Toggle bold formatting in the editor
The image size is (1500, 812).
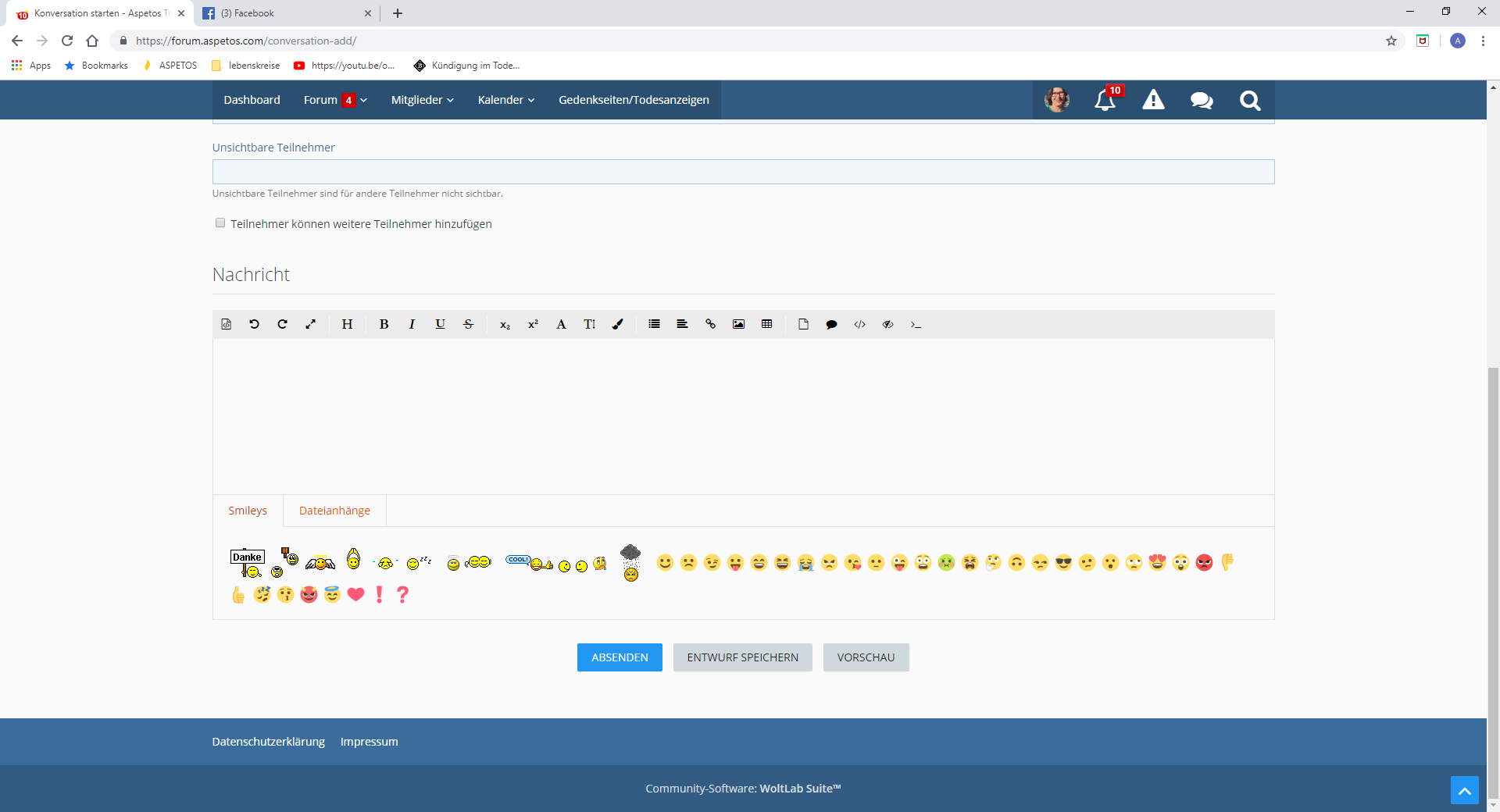coord(384,324)
